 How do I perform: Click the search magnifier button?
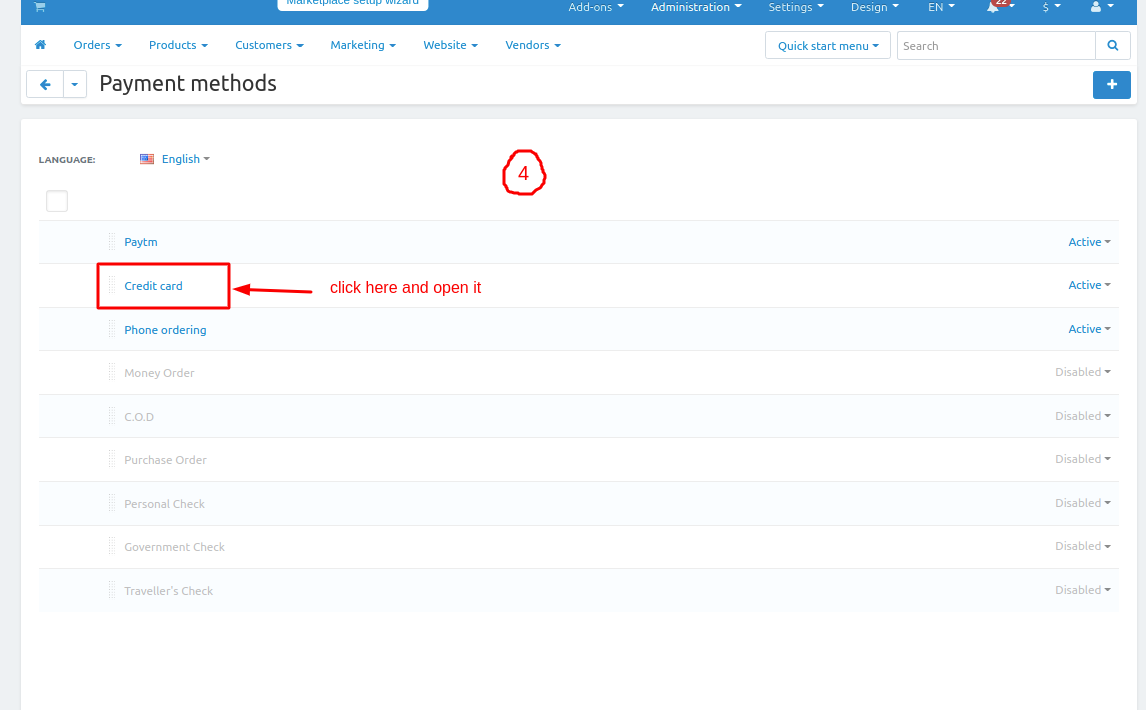(1112, 45)
